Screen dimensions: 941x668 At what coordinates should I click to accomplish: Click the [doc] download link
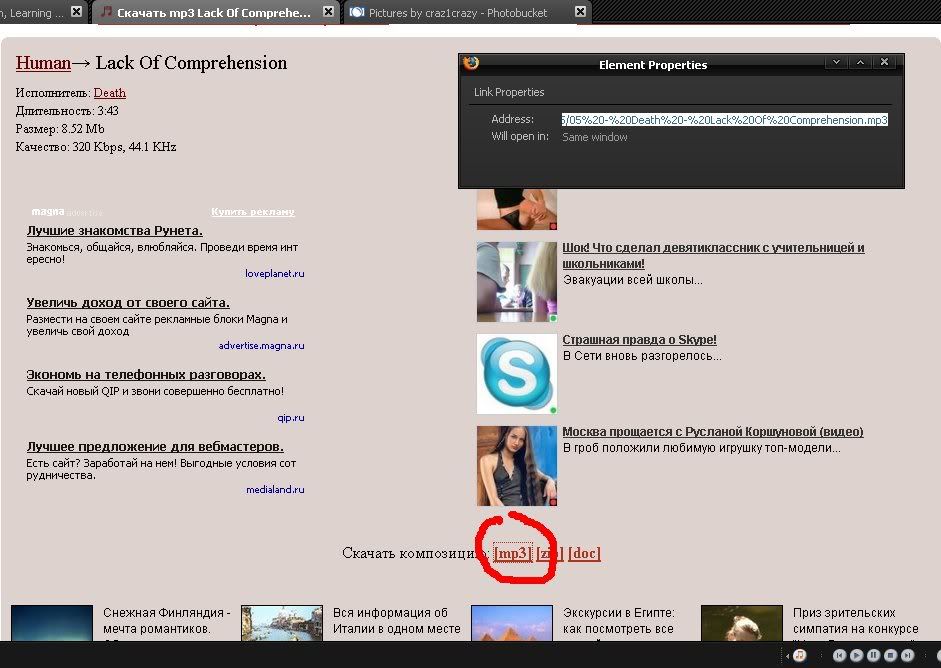[x=584, y=553]
